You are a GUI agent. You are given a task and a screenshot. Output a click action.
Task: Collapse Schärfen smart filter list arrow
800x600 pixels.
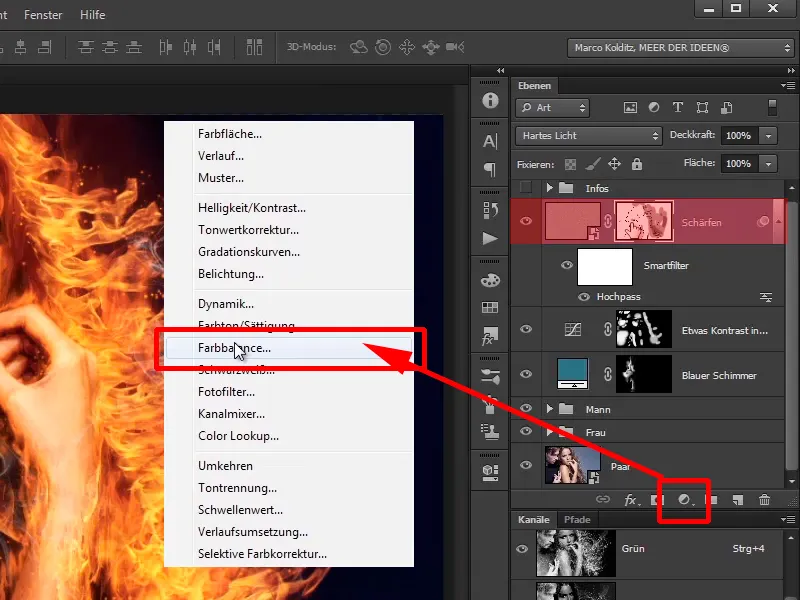pyautogui.click(x=779, y=221)
